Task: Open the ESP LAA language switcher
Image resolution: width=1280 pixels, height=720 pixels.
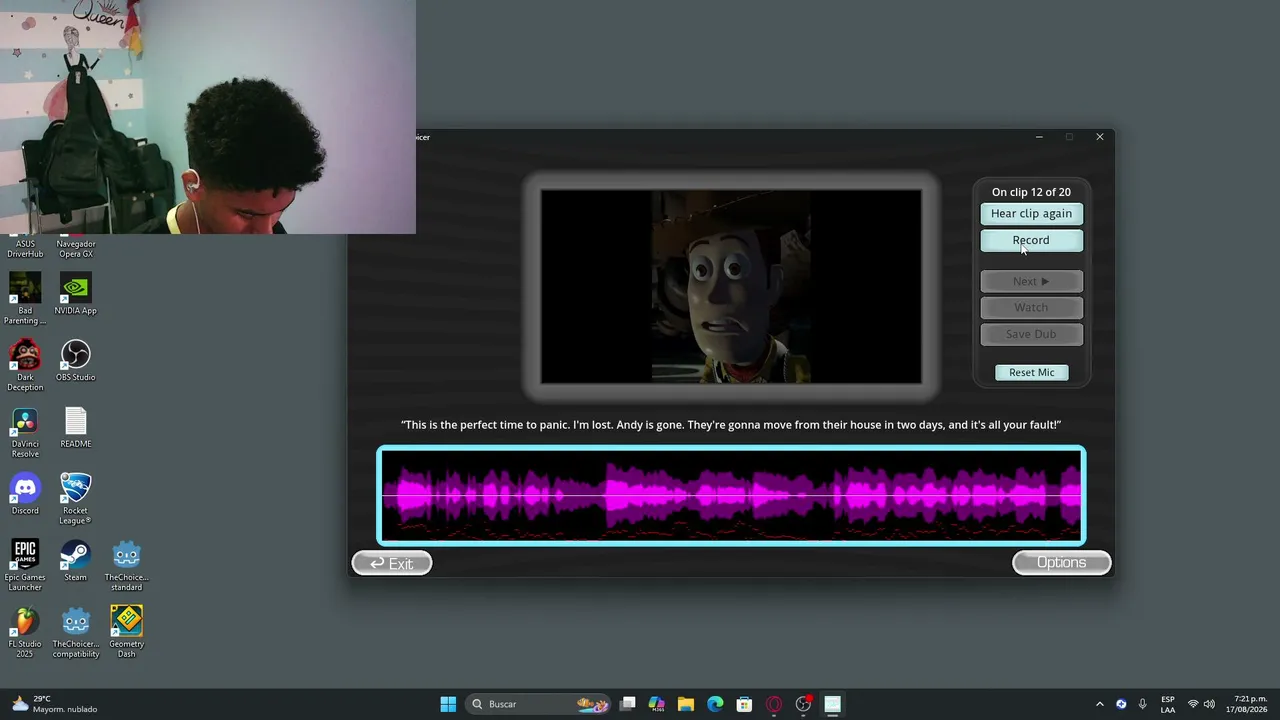Action: click(1168, 704)
